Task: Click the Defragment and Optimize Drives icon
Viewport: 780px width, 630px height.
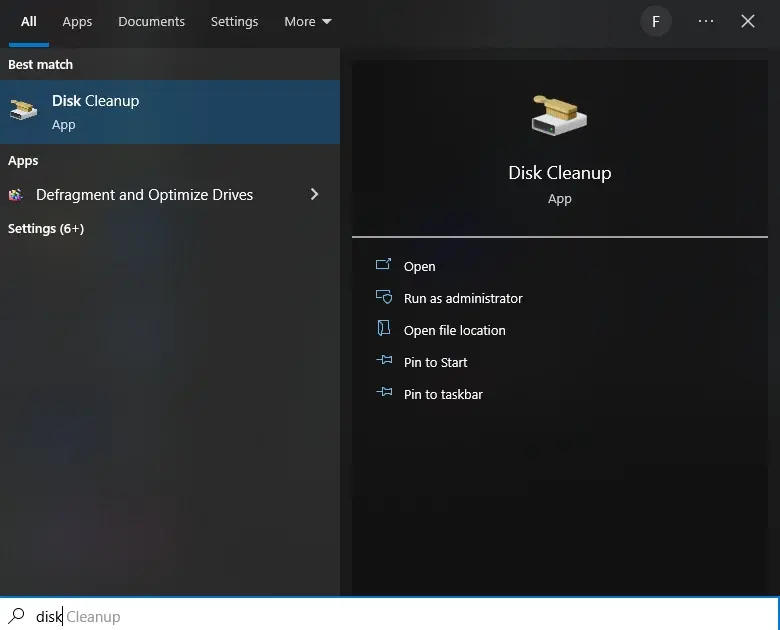Action: click(x=16, y=195)
